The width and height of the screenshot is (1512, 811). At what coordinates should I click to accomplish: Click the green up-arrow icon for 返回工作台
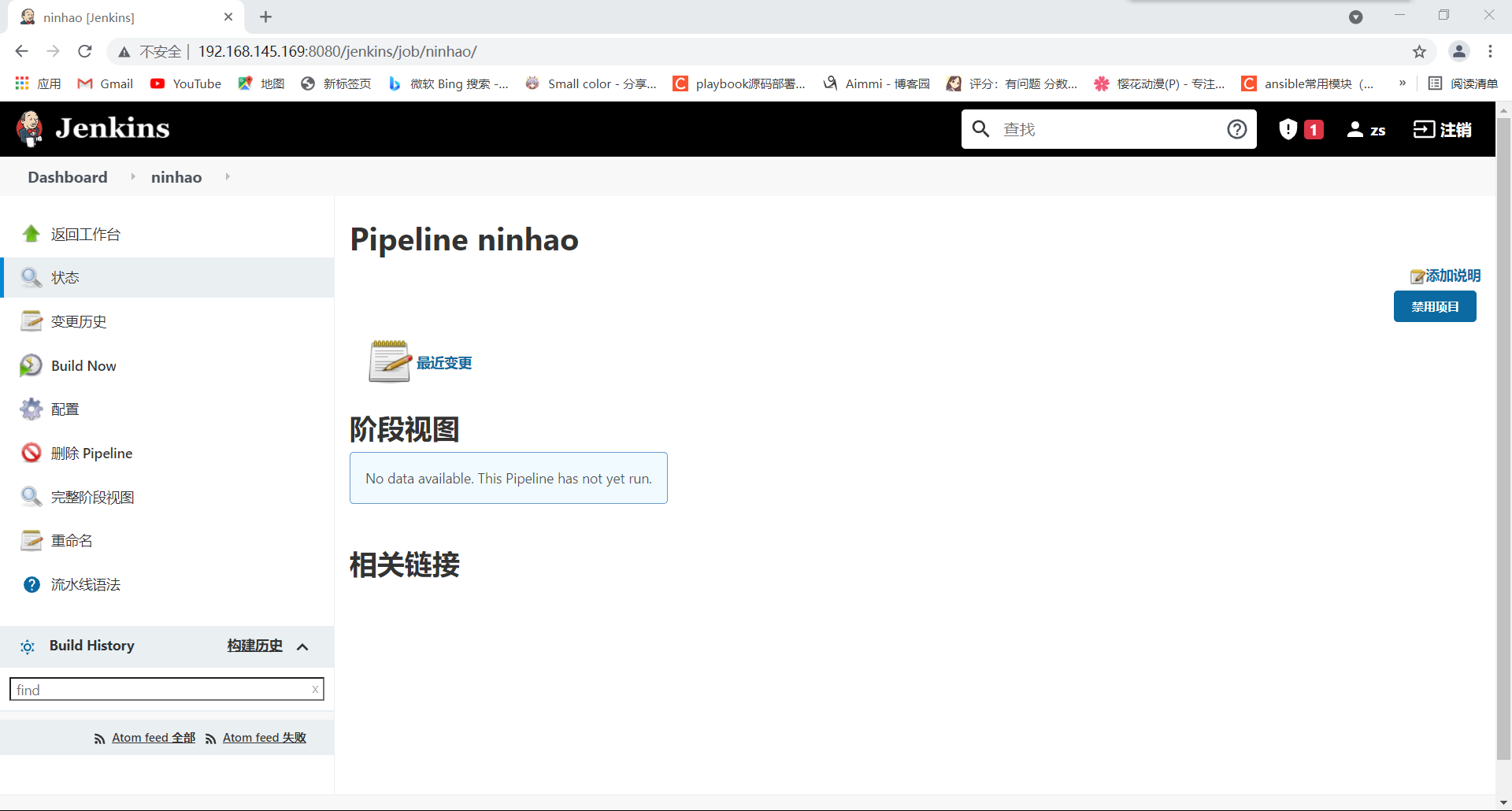31,234
